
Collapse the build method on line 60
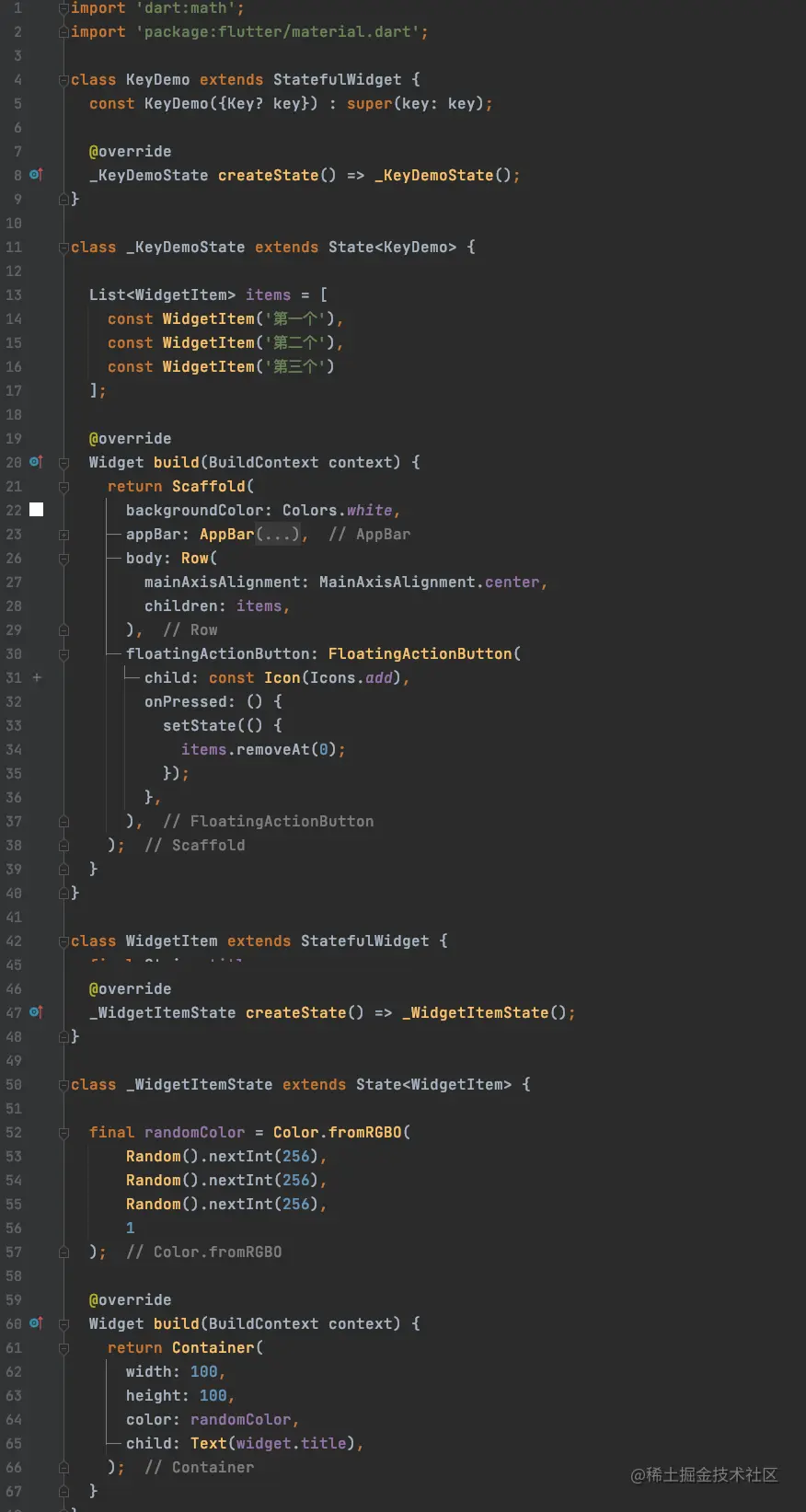(64, 1324)
